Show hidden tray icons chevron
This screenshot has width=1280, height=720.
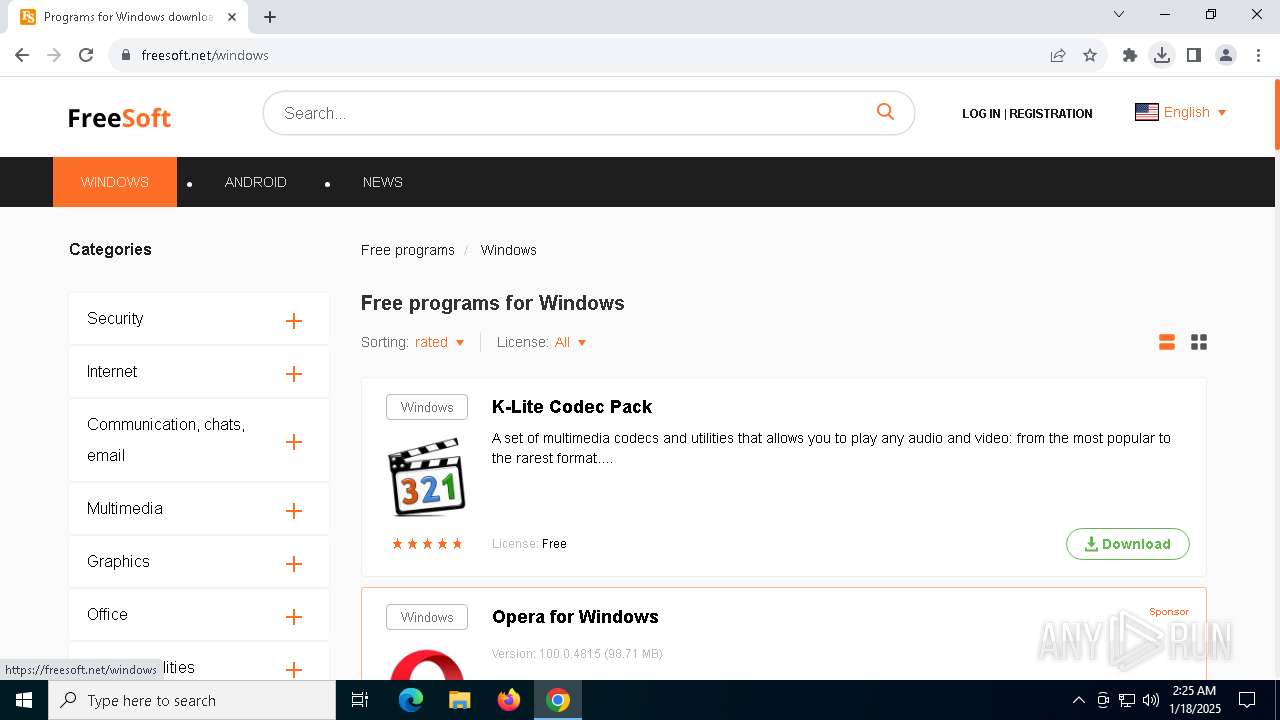1078,700
